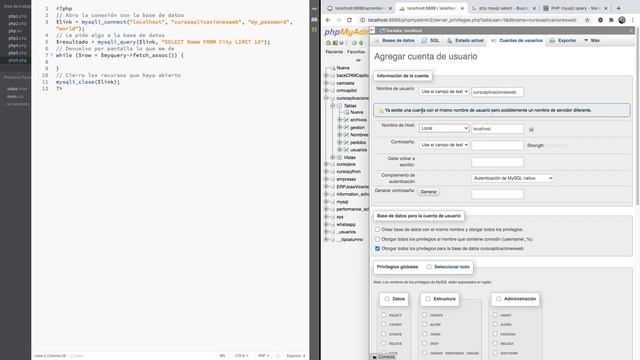Check 'Otorgar todos los privilegios al nombre comodín'

pos(378,239)
